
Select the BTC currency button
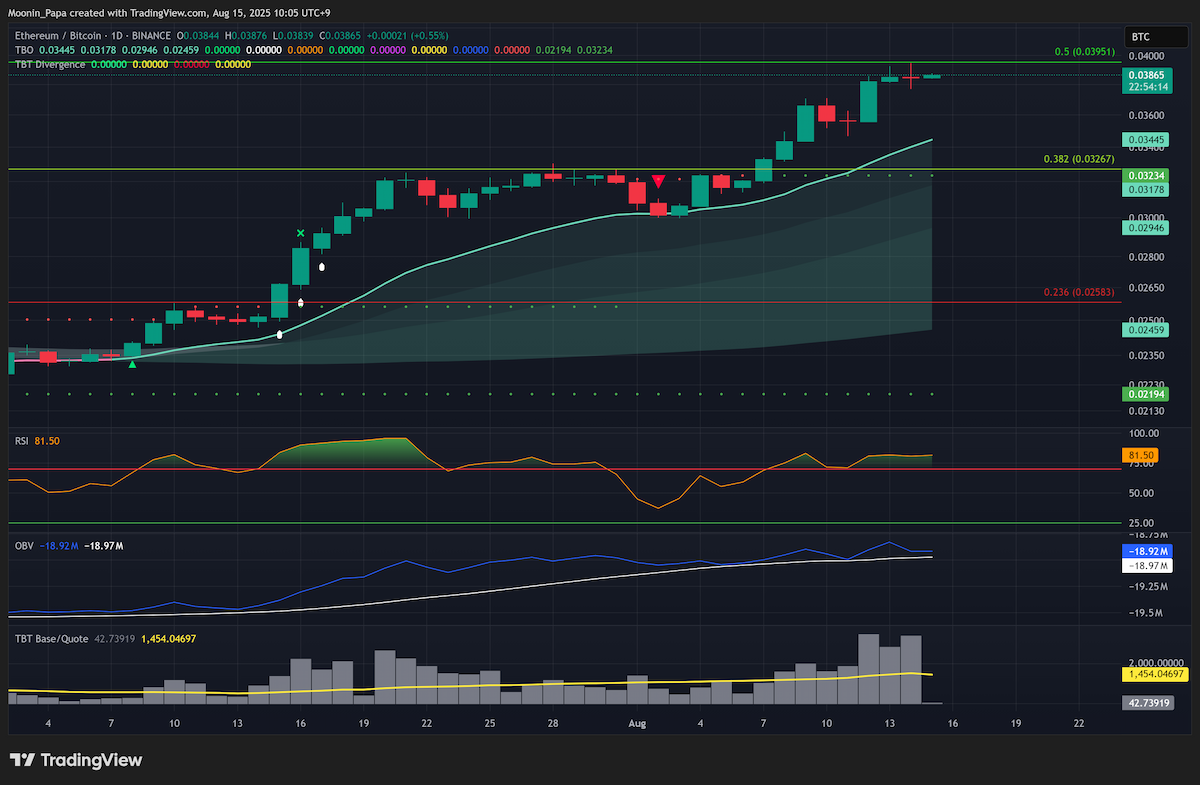(1140, 37)
